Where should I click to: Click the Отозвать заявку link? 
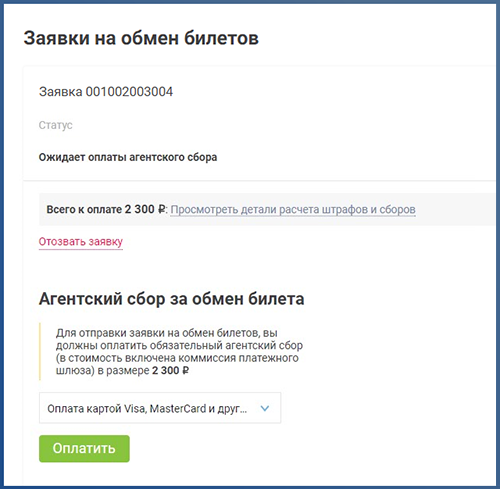[81, 241]
